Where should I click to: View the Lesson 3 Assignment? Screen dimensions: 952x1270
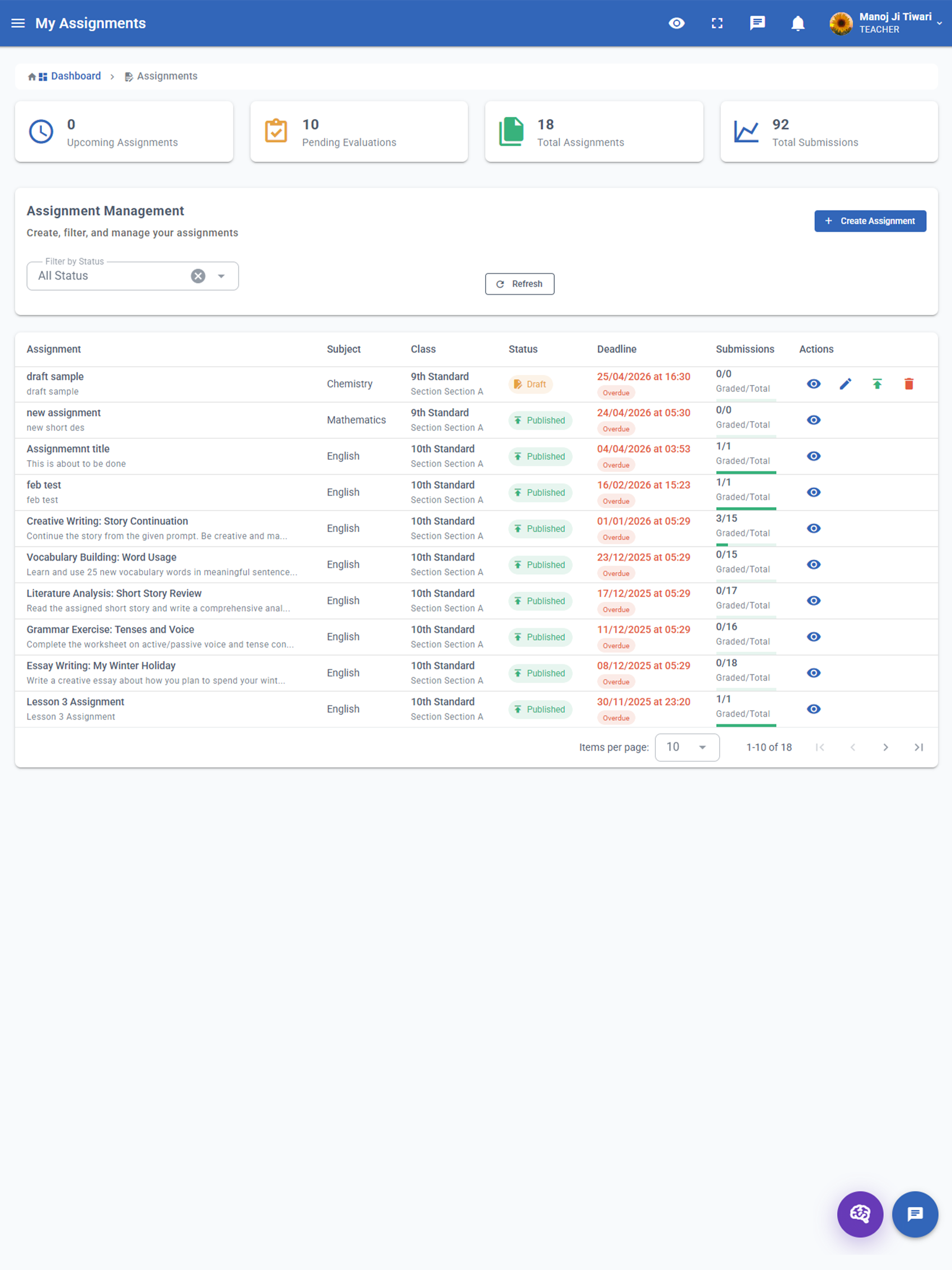814,710
